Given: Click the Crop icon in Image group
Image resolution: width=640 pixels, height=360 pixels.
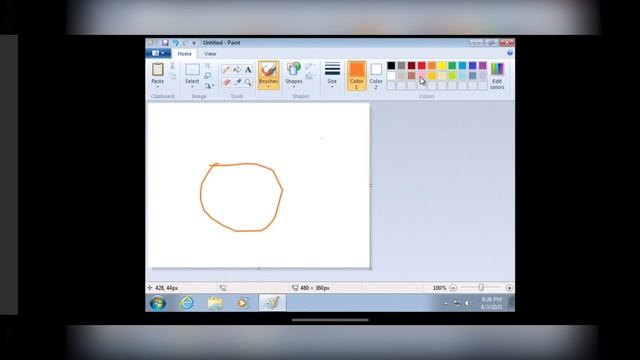Looking at the screenshot, I should 208,66.
